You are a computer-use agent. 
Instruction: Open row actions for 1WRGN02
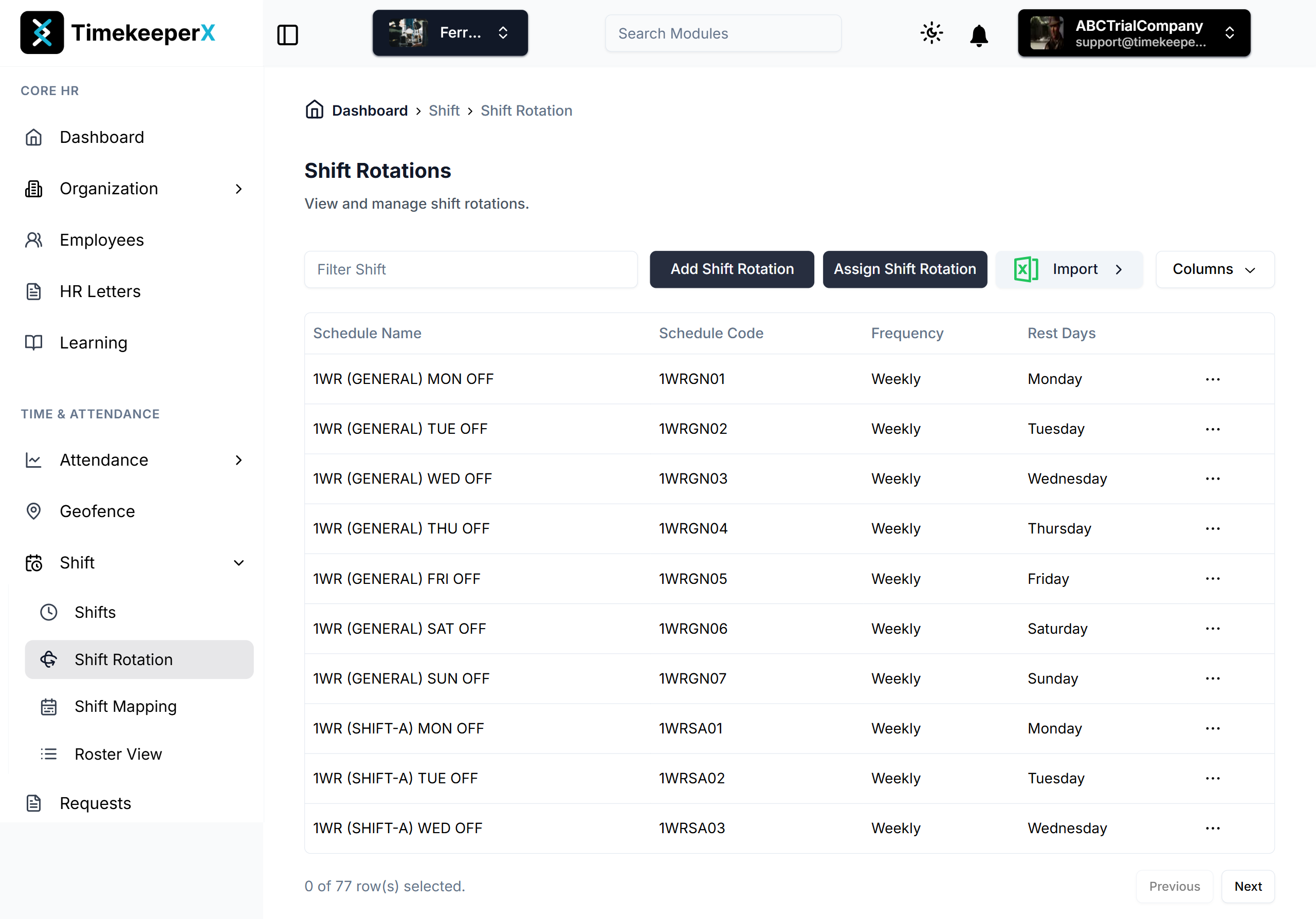tap(1212, 429)
